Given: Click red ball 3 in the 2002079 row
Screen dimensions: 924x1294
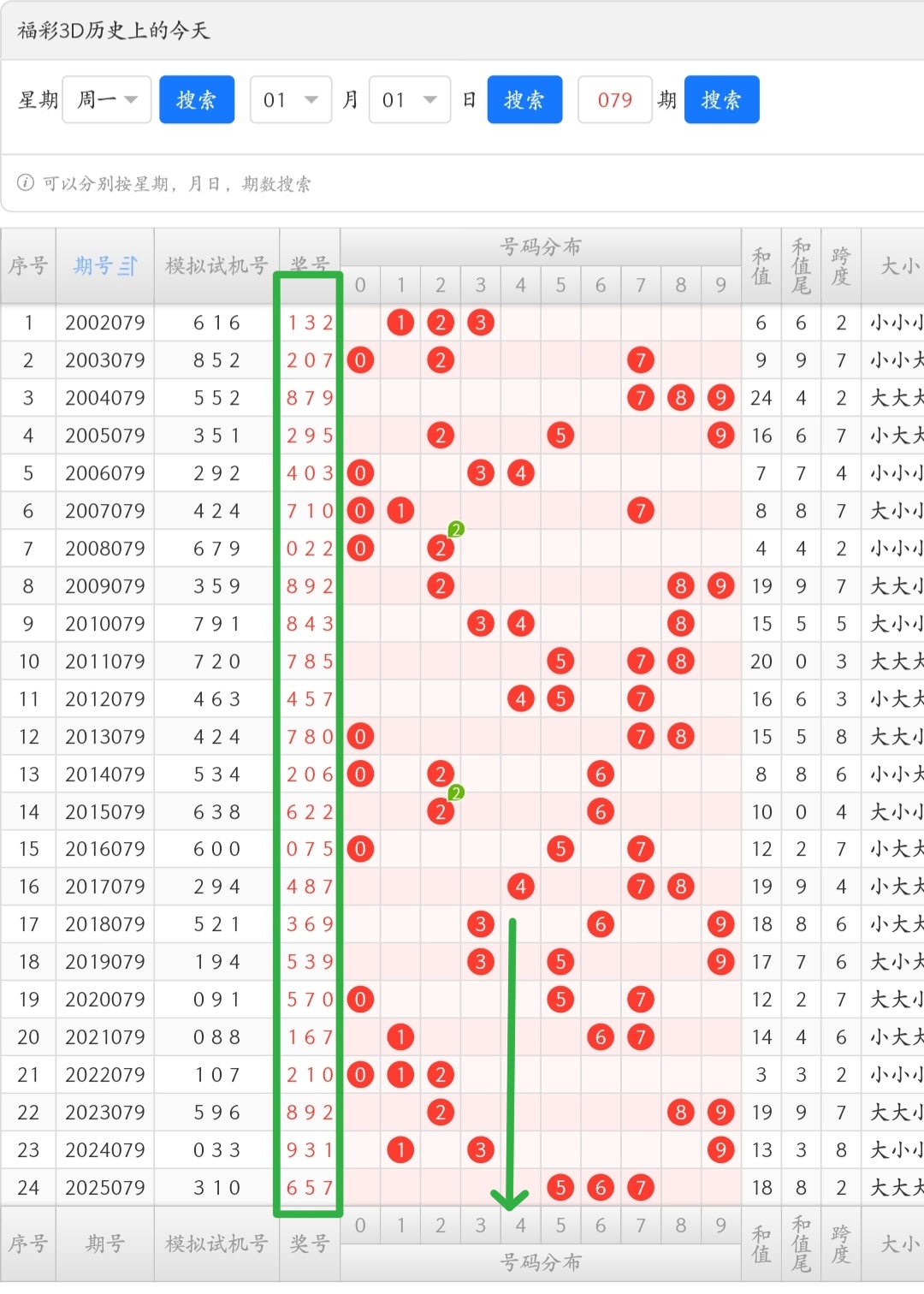Looking at the screenshot, I should [x=481, y=323].
